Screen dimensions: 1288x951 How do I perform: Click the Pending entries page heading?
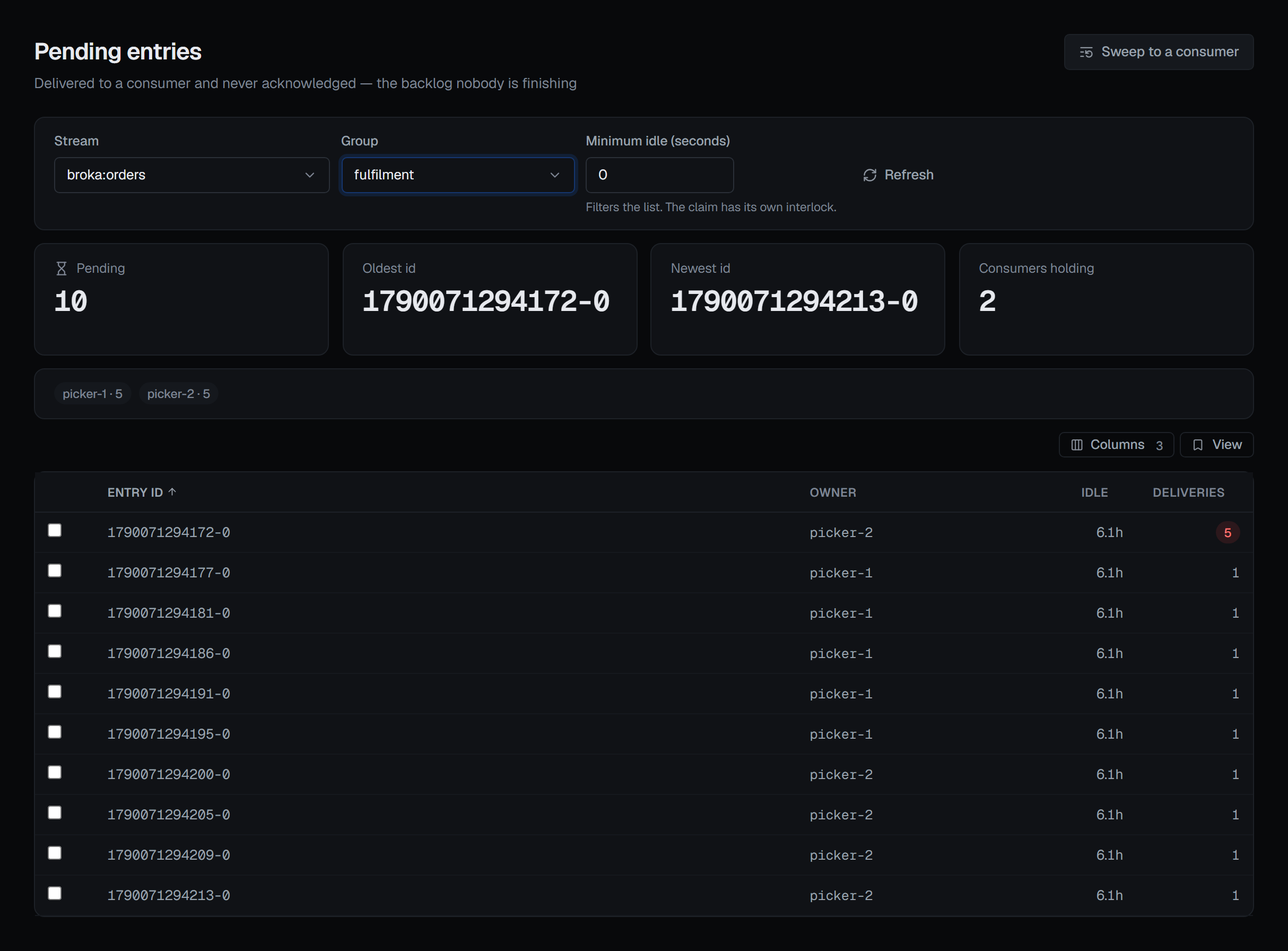click(x=118, y=52)
